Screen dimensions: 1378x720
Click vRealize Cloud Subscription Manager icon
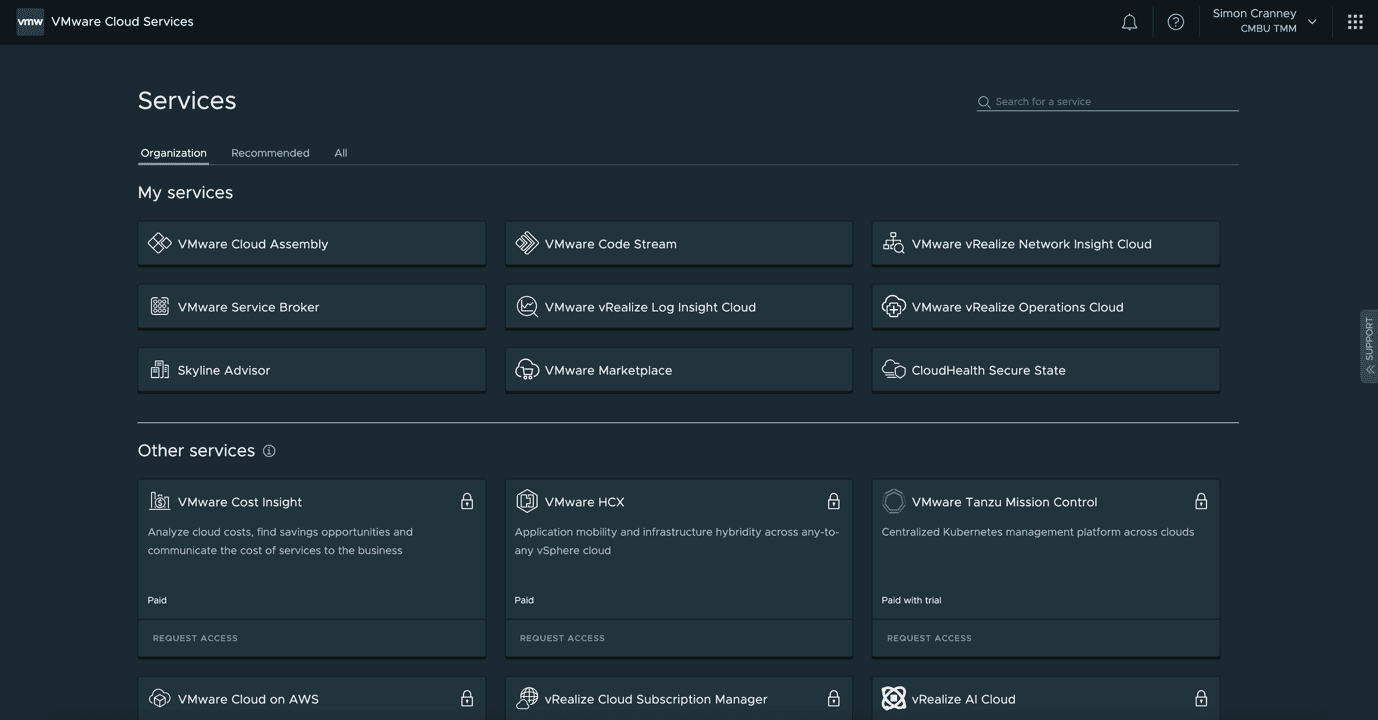click(527, 698)
